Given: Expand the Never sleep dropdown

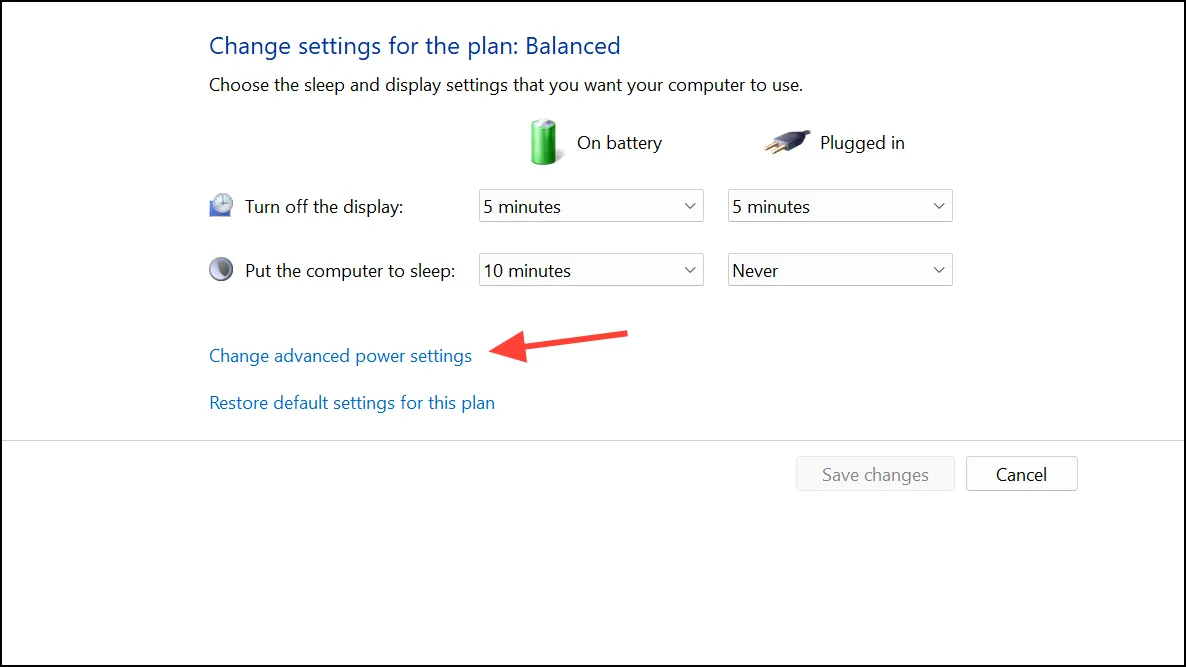Looking at the screenshot, I should point(840,270).
